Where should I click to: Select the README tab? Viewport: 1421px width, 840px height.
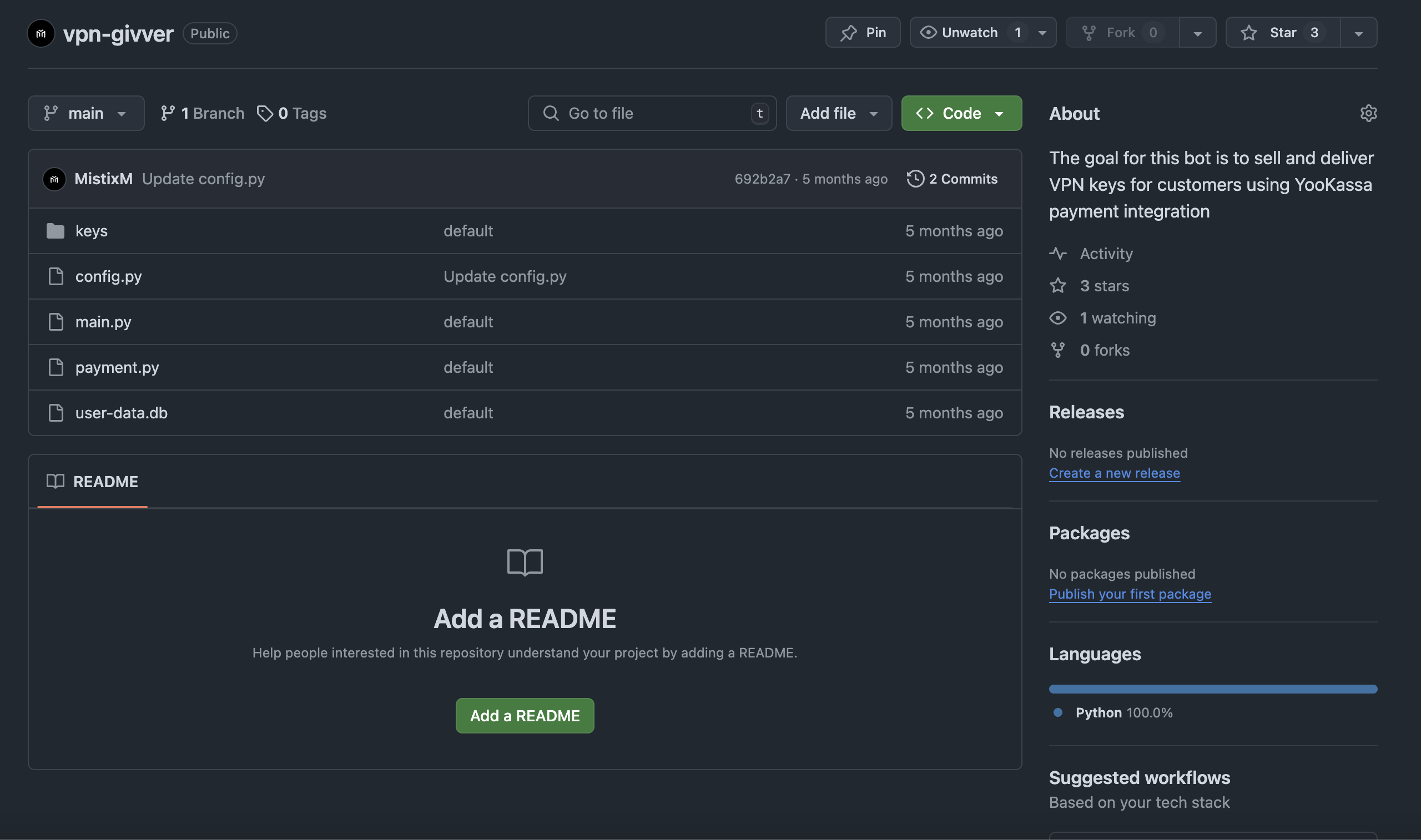tap(92, 482)
